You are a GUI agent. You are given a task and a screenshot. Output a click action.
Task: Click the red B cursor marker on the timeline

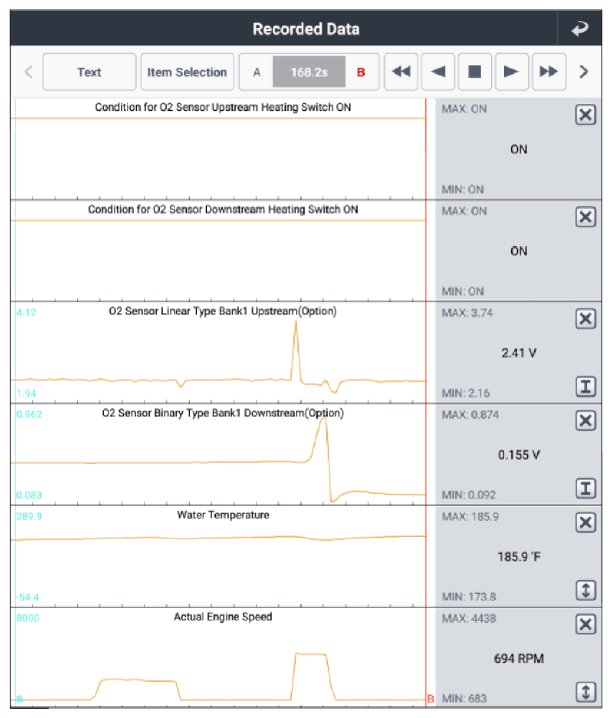click(430, 699)
